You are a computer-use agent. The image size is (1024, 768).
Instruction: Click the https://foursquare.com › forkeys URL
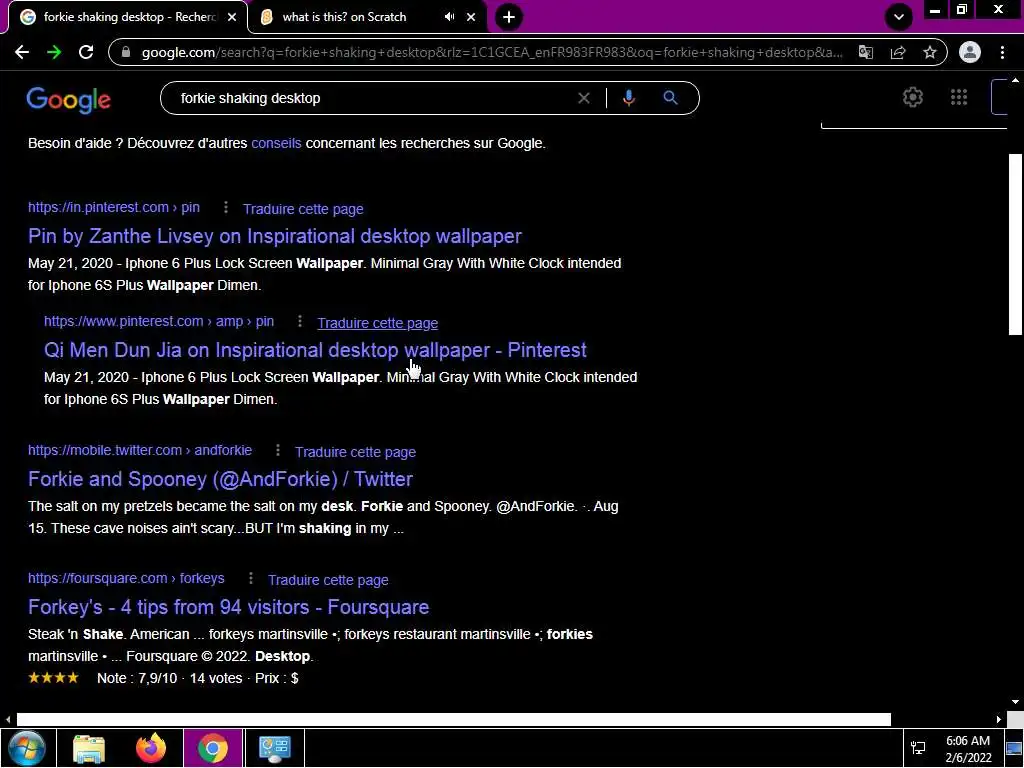click(126, 579)
